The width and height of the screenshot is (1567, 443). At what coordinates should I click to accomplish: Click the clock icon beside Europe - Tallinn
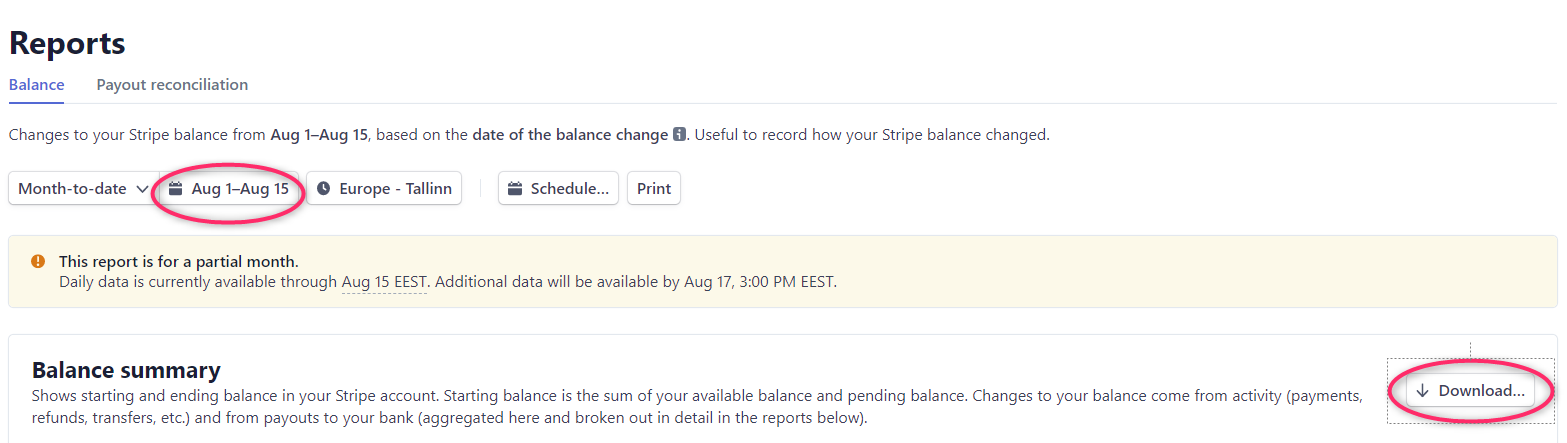click(323, 189)
